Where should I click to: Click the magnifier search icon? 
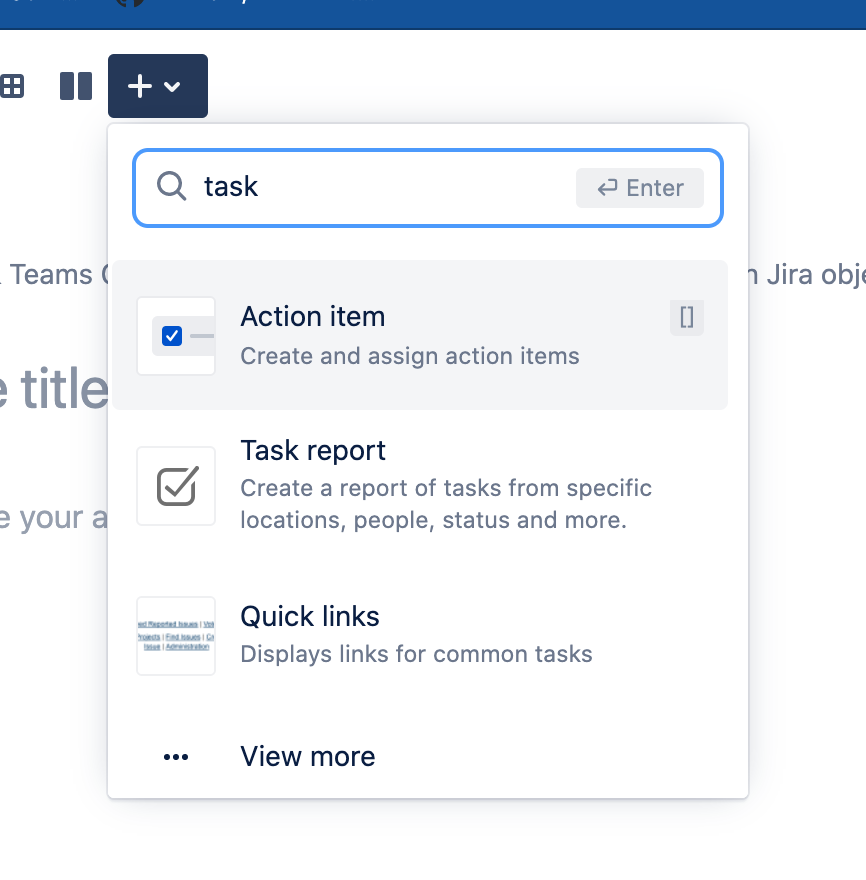171,186
